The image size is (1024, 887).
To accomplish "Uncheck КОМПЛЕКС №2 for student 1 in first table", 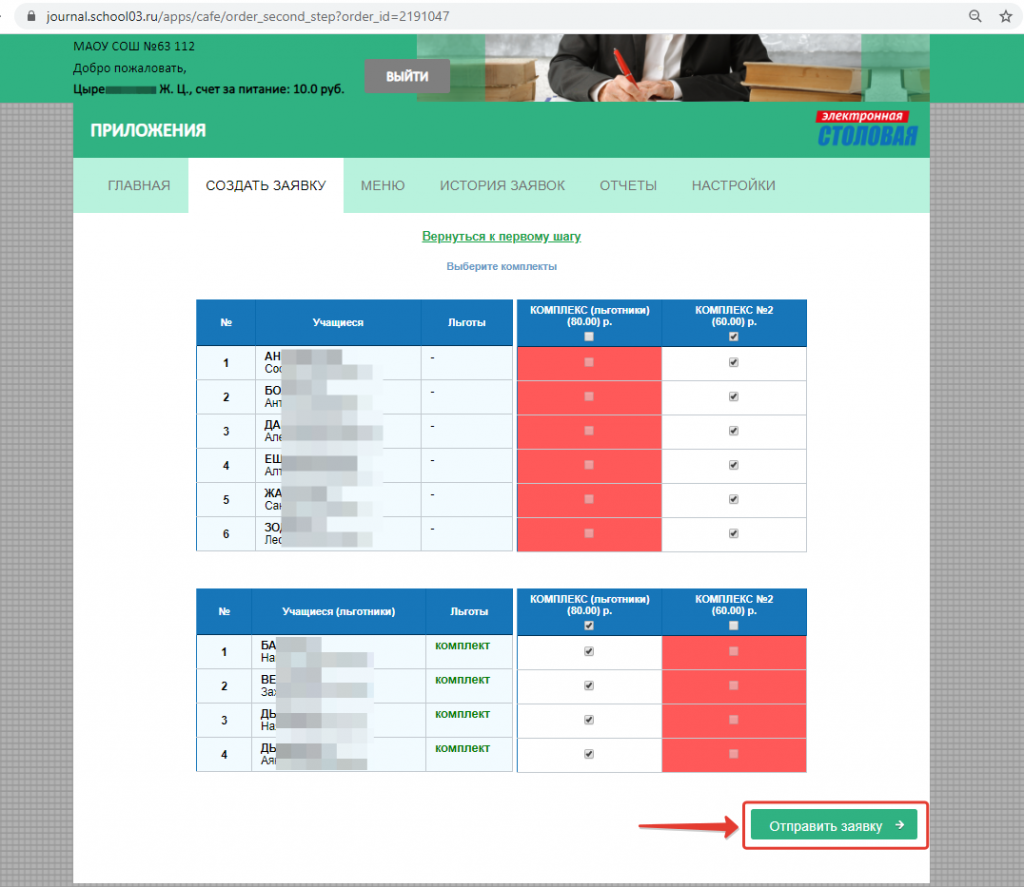I will click(x=734, y=363).
